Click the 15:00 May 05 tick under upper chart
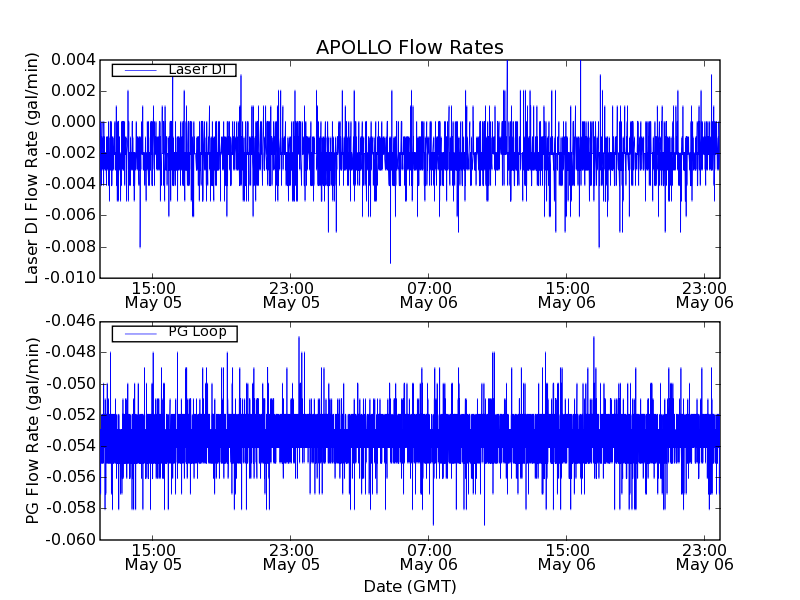 [x=153, y=294]
